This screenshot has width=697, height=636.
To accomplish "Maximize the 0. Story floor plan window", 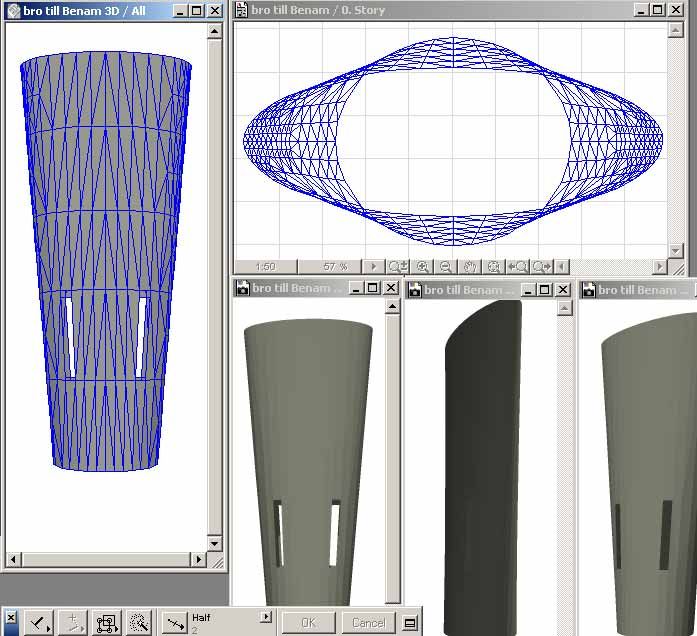I will click(x=658, y=10).
